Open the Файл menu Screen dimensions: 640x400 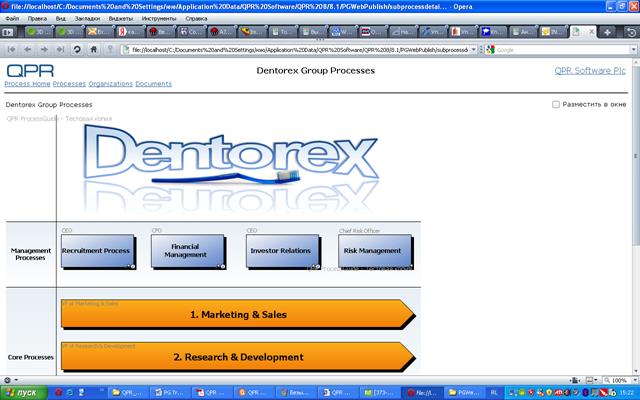pos(13,18)
